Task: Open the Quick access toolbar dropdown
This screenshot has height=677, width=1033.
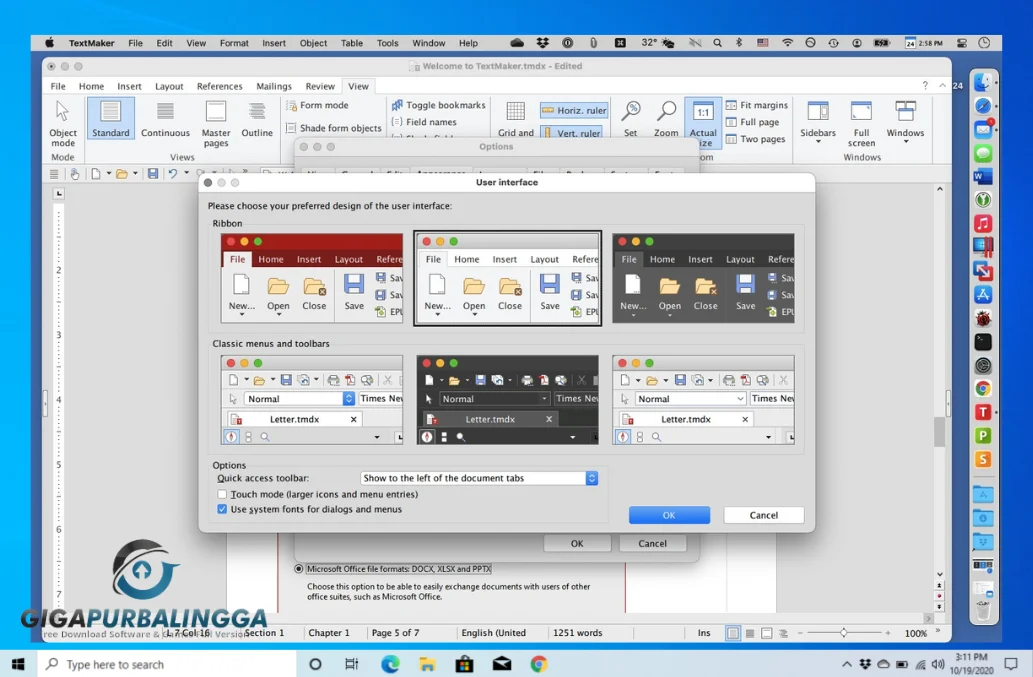Action: coord(590,478)
